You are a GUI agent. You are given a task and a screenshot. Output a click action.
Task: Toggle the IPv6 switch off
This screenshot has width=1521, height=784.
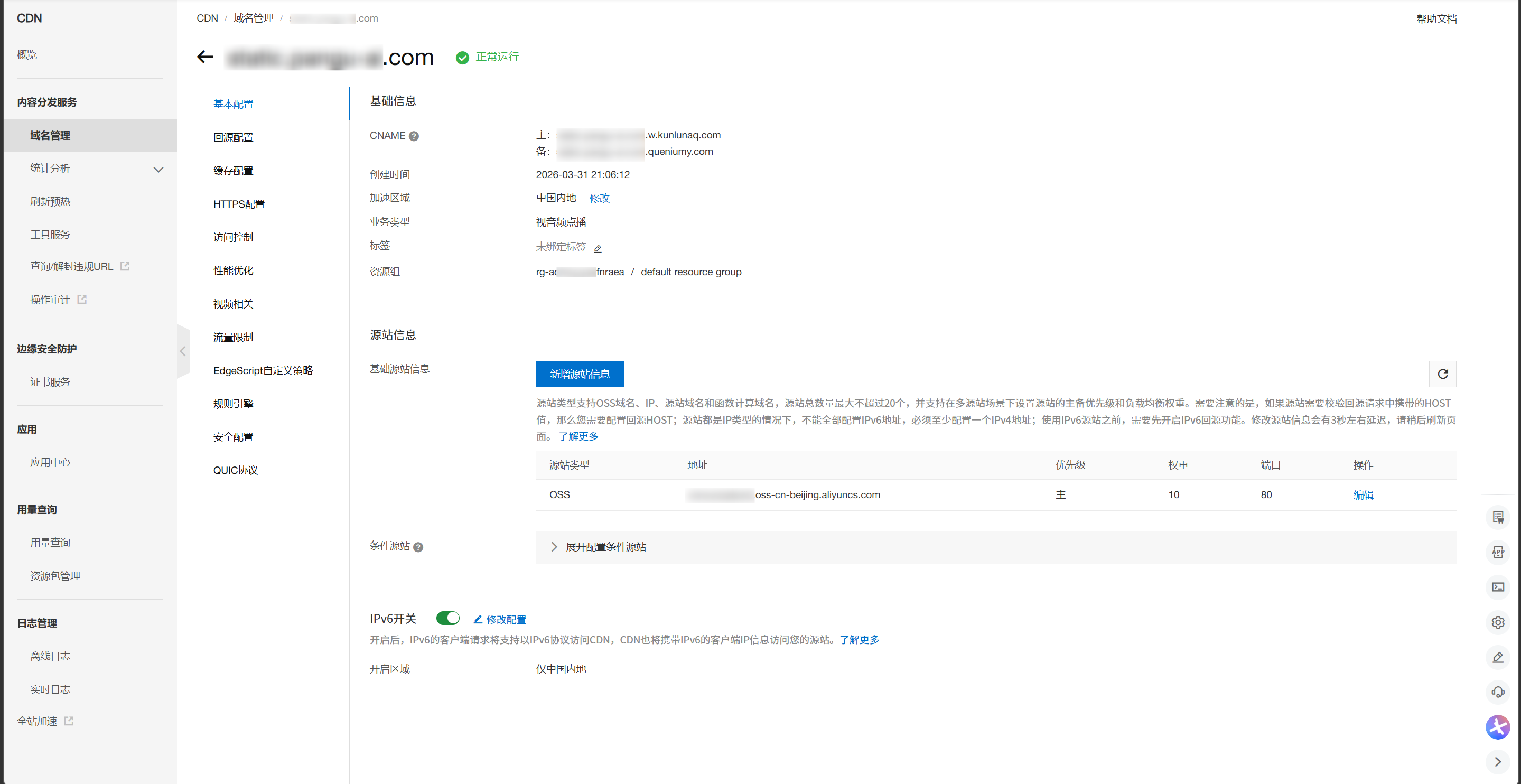tap(448, 618)
